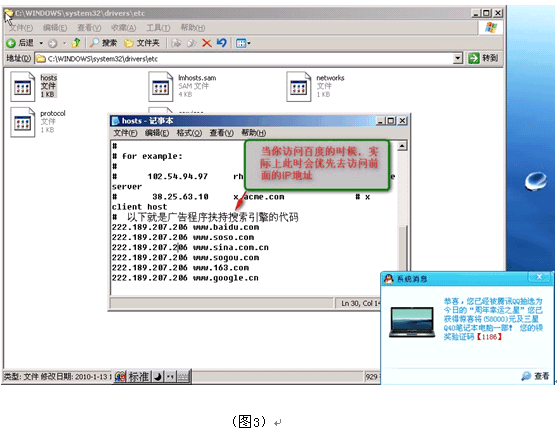This screenshot has width=557, height=442.
Task: Select the lmhosts.sam file icon
Action: pos(161,86)
